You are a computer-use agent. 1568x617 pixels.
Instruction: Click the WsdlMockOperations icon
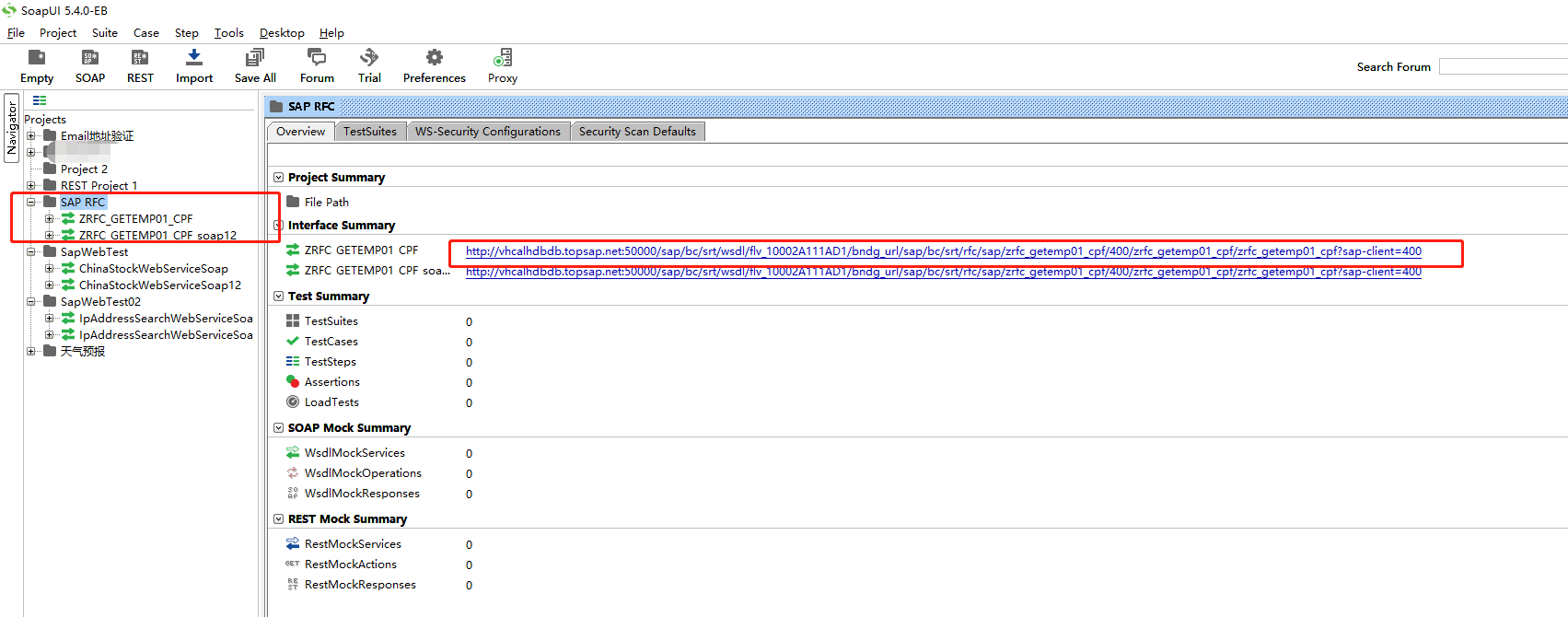pyautogui.click(x=293, y=472)
